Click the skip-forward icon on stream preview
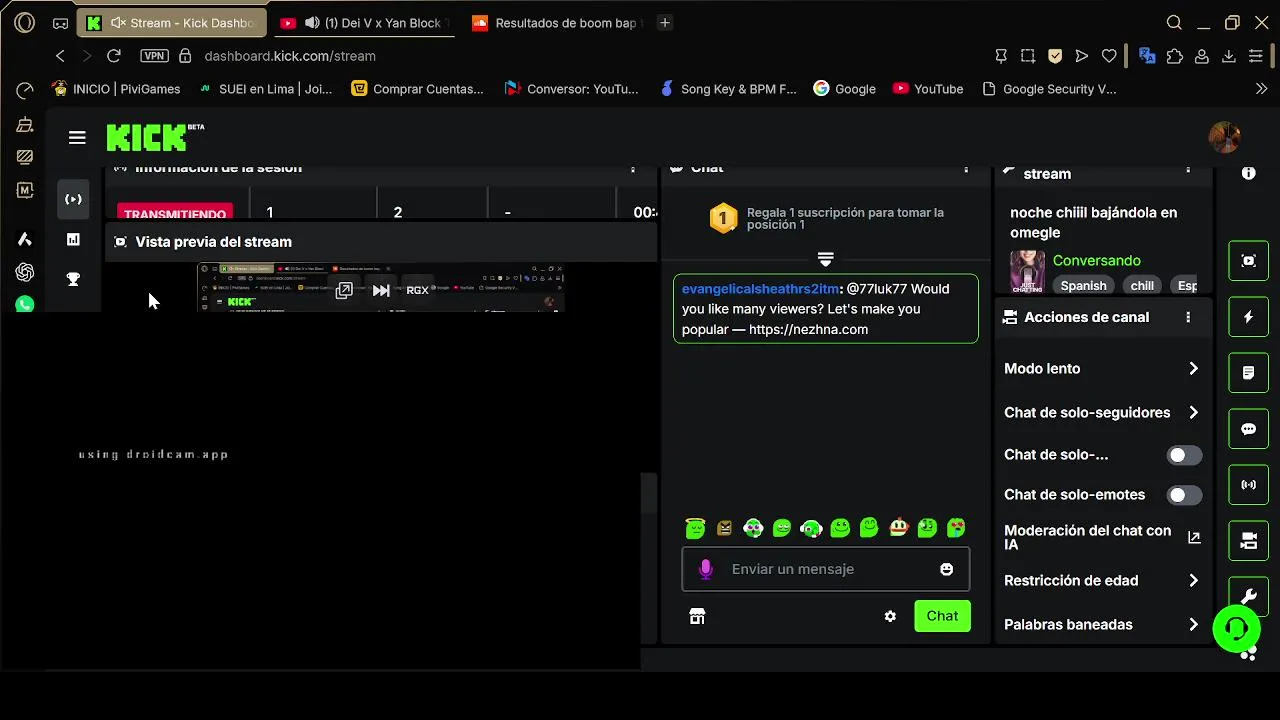This screenshot has width=1280, height=720. pos(381,290)
